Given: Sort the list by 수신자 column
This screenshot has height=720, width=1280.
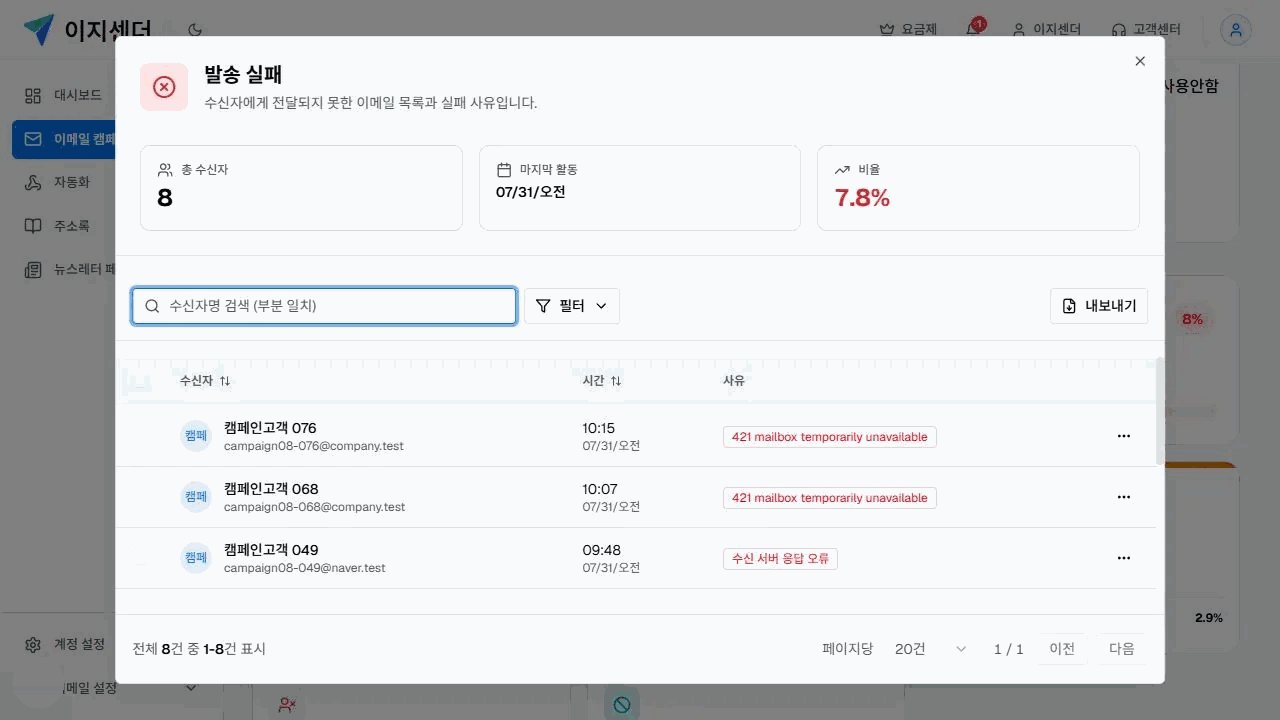Looking at the screenshot, I should click(205, 381).
